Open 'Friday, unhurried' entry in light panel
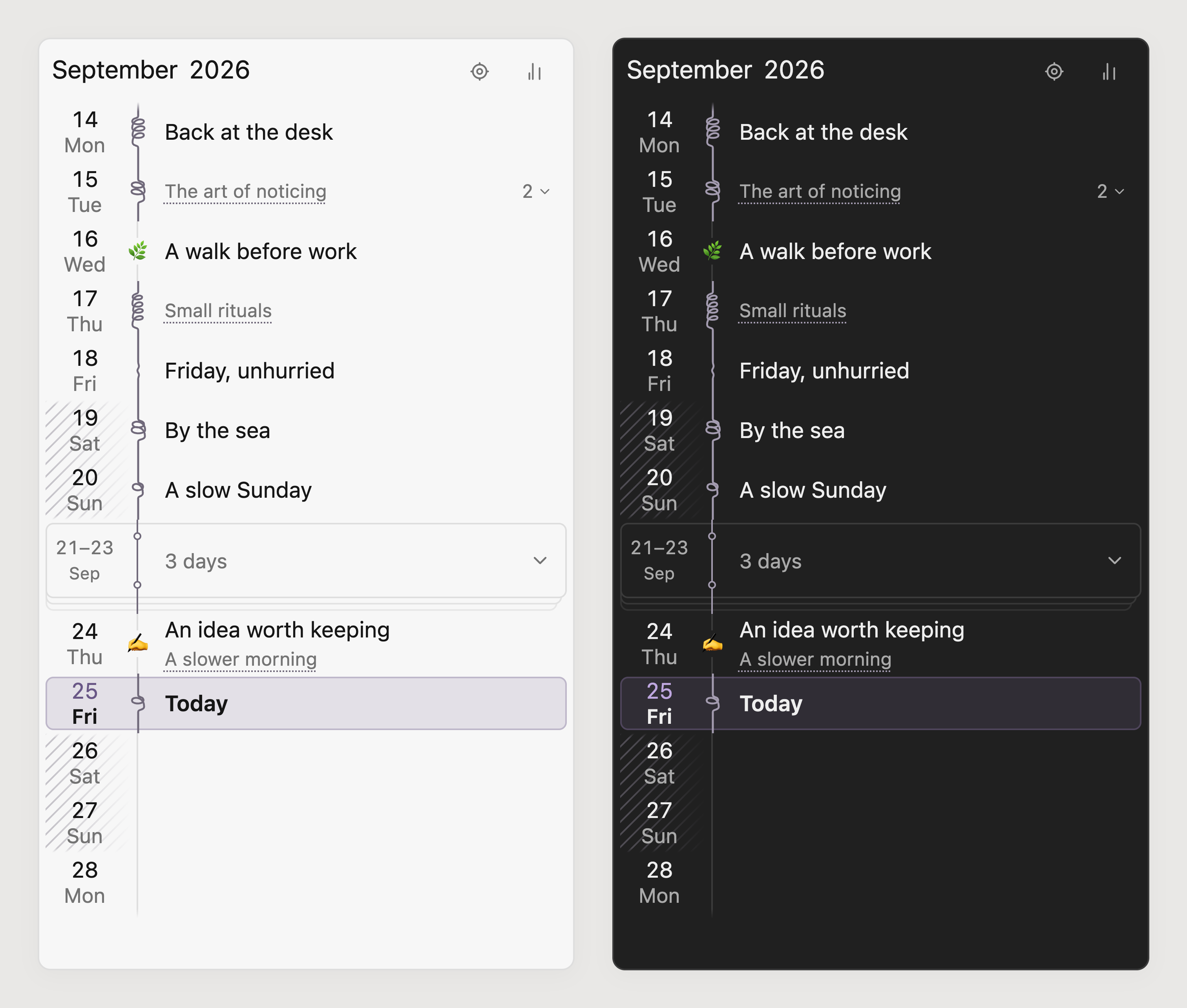This screenshot has height=1008, width=1187. 249,371
